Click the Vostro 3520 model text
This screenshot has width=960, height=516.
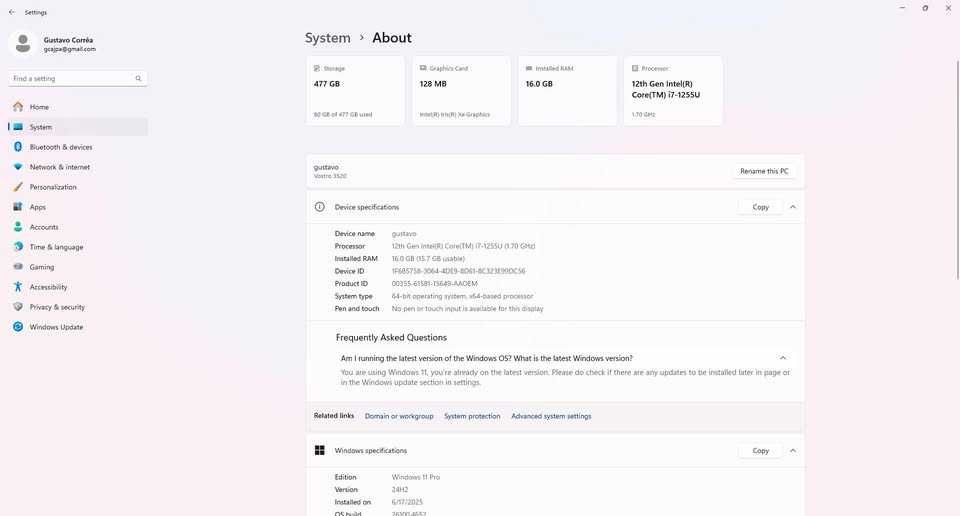point(330,176)
